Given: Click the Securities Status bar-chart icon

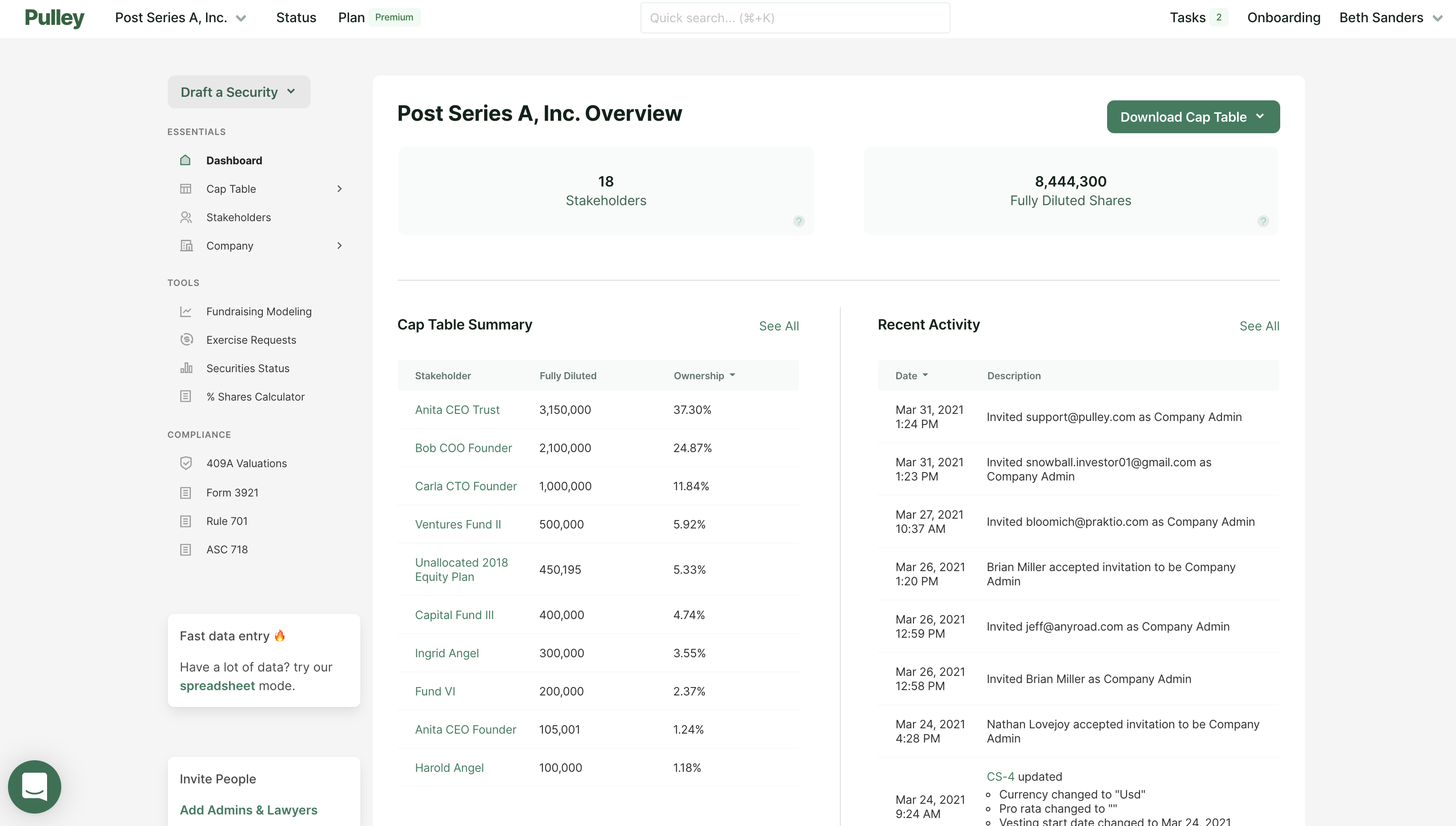Looking at the screenshot, I should coord(186,368).
